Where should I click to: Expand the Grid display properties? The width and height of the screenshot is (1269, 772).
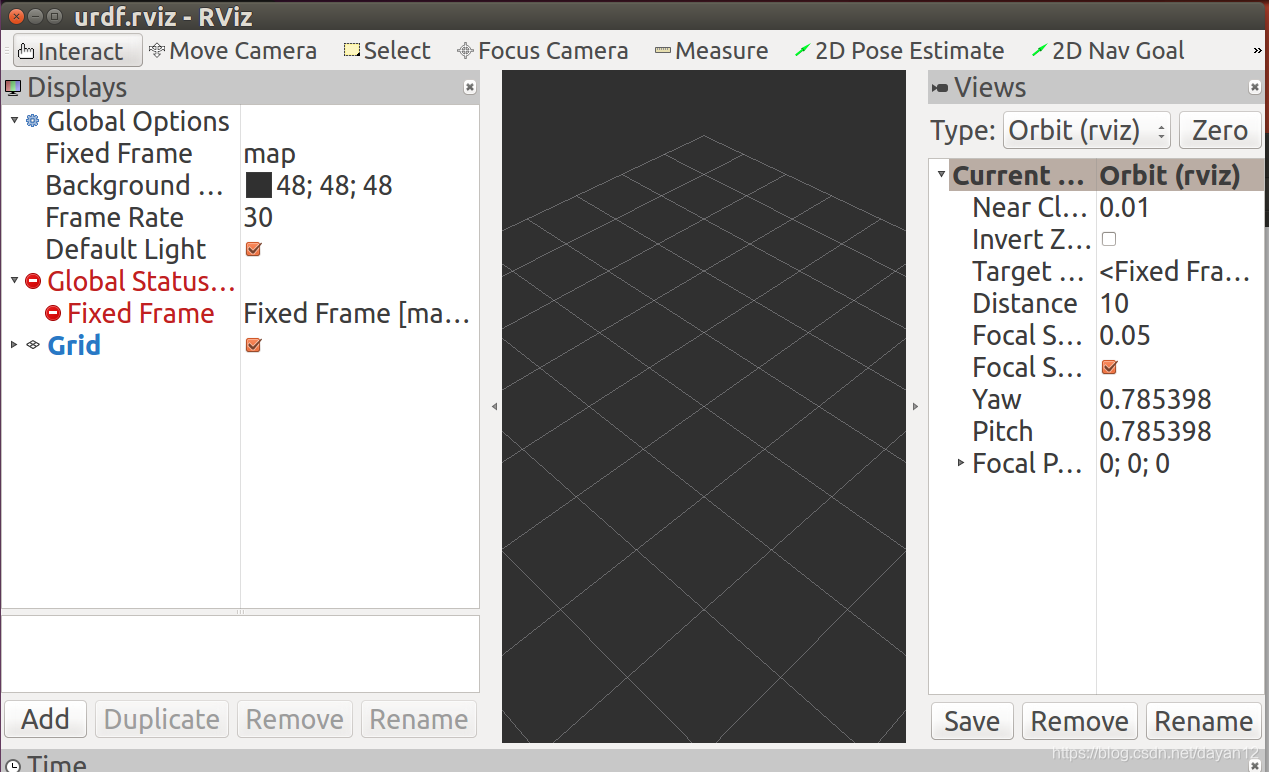pos(14,345)
